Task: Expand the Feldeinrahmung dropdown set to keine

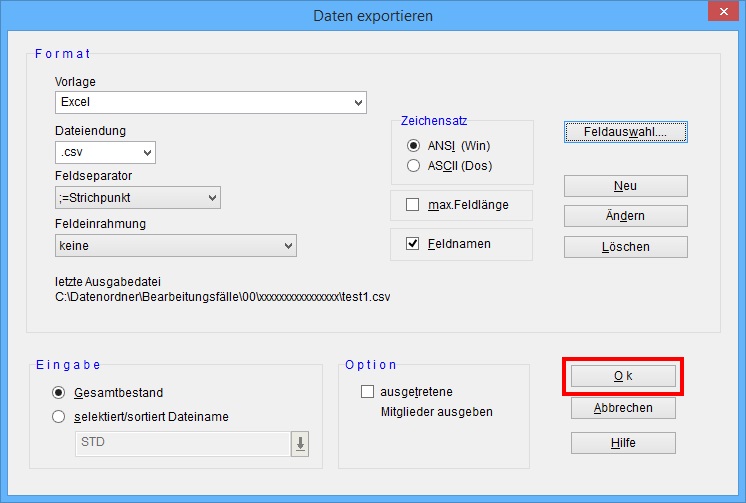Action: (x=175, y=244)
